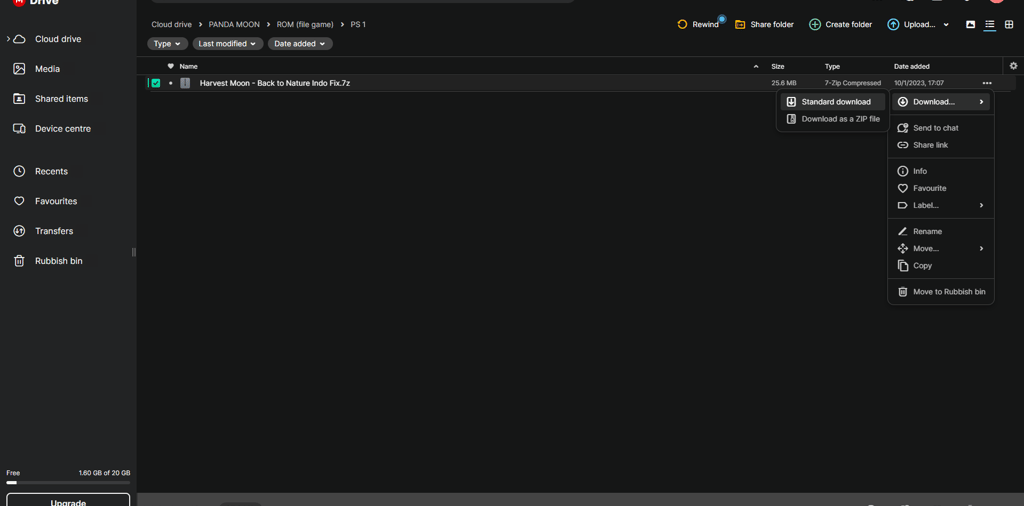Open column settings gear
Screen dimensions: 1024x506
[1013, 66]
